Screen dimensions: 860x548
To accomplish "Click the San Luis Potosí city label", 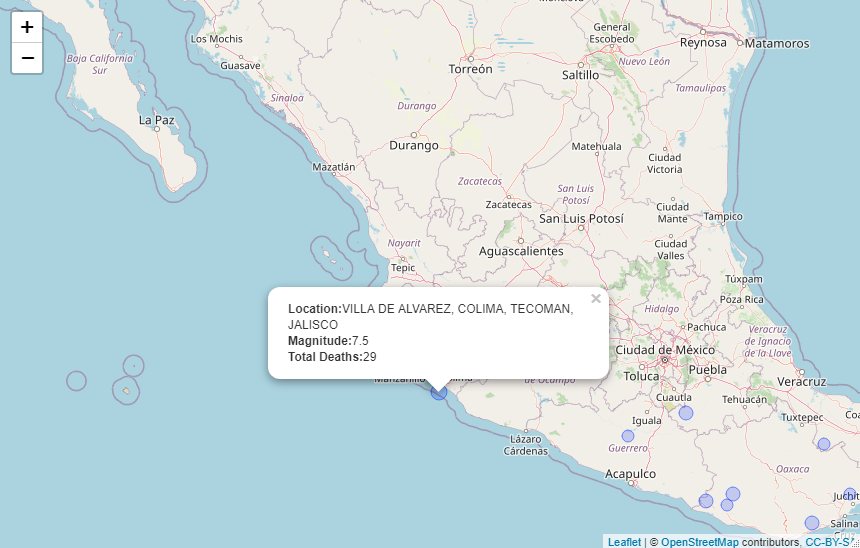I will click(x=581, y=218).
